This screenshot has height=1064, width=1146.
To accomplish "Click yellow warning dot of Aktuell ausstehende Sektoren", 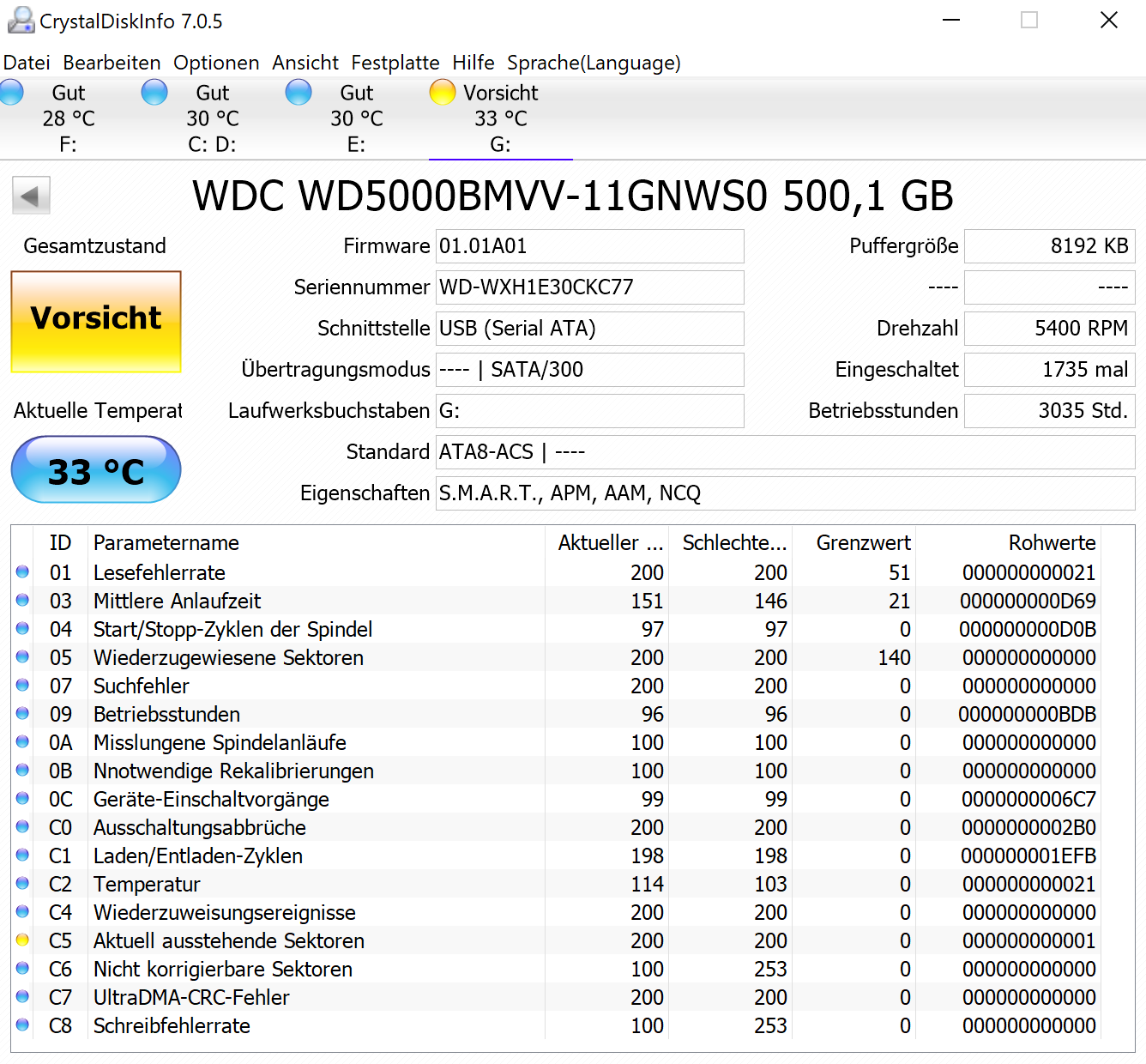I will 22,940.
